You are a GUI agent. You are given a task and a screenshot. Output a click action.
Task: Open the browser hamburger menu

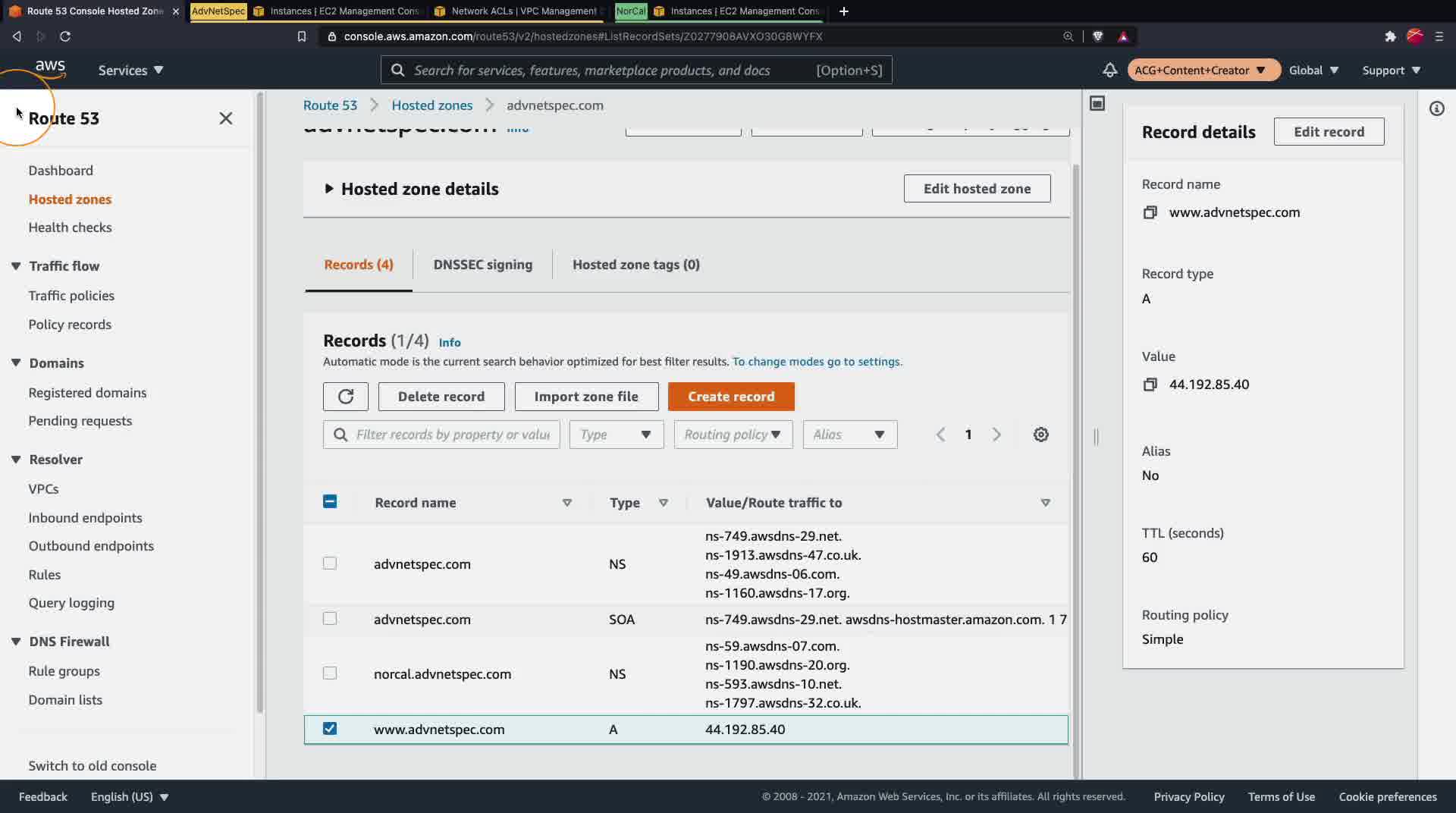click(x=1439, y=36)
